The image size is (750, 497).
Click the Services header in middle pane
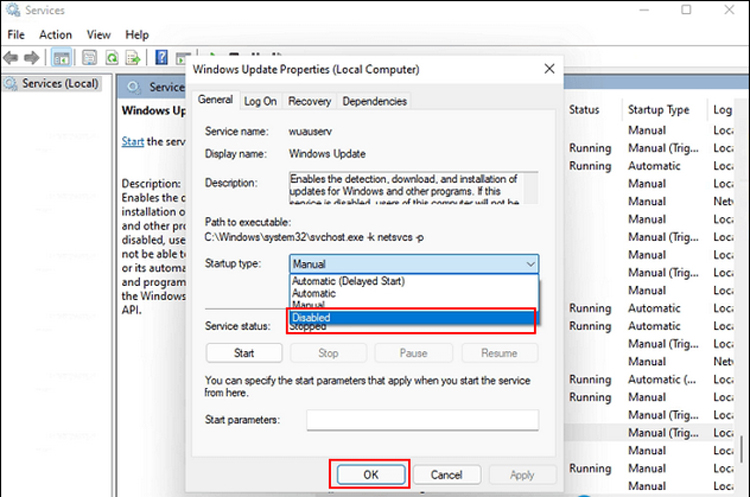click(x=166, y=87)
